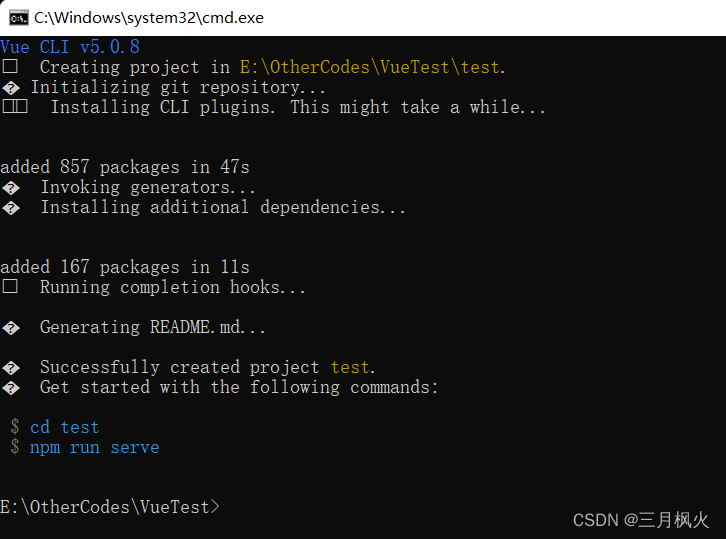Click the CSDN @三月枫火 watermark
The width and height of the screenshot is (726, 539).
pyautogui.click(x=641, y=520)
